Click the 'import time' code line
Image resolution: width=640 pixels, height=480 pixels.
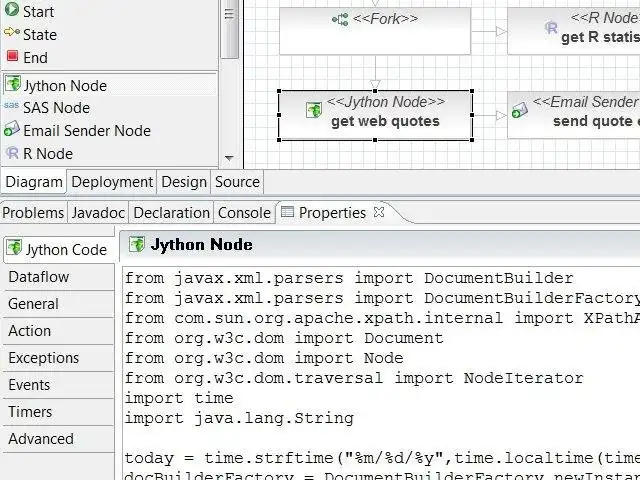(179, 398)
